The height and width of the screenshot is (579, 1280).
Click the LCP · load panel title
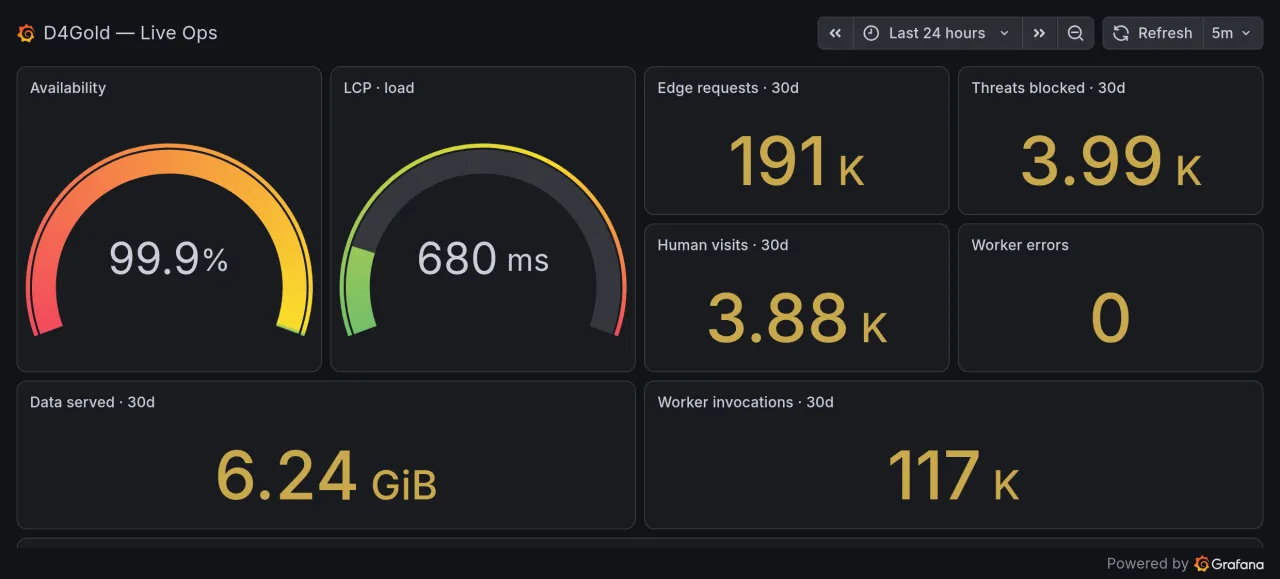pos(379,88)
